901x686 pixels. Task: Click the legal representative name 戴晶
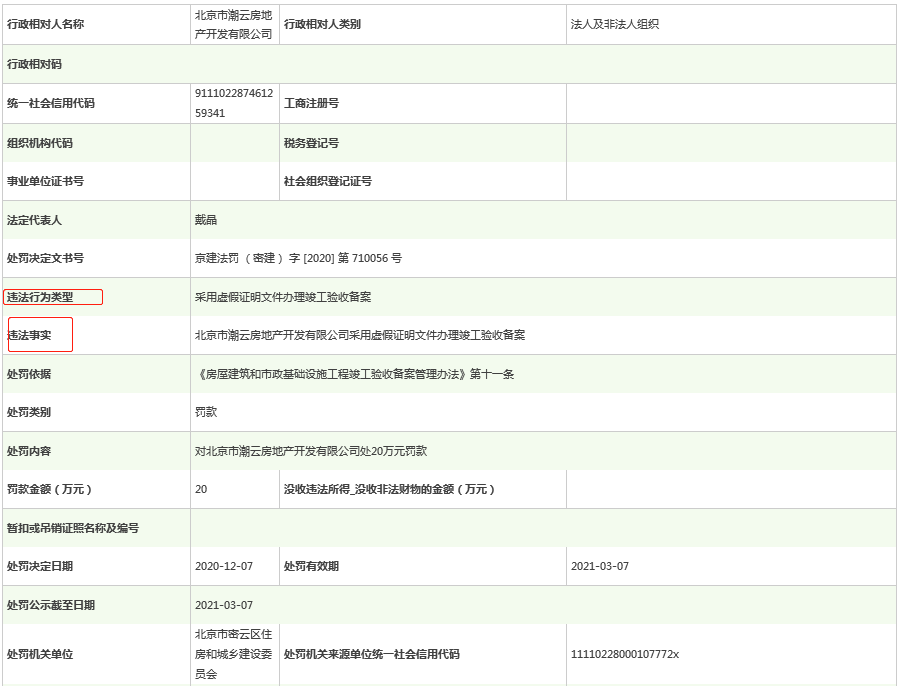(206, 220)
